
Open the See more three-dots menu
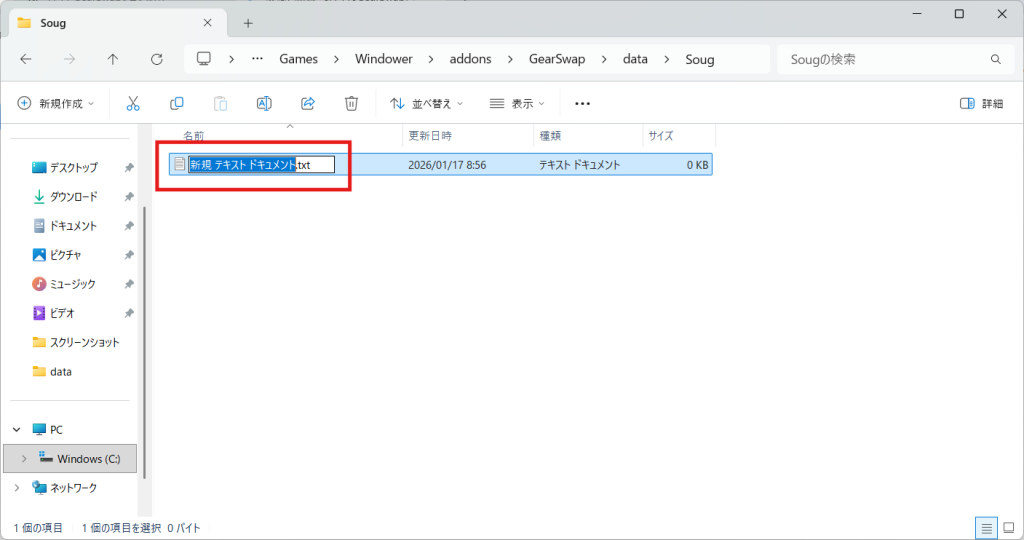click(x=583, y=103)
